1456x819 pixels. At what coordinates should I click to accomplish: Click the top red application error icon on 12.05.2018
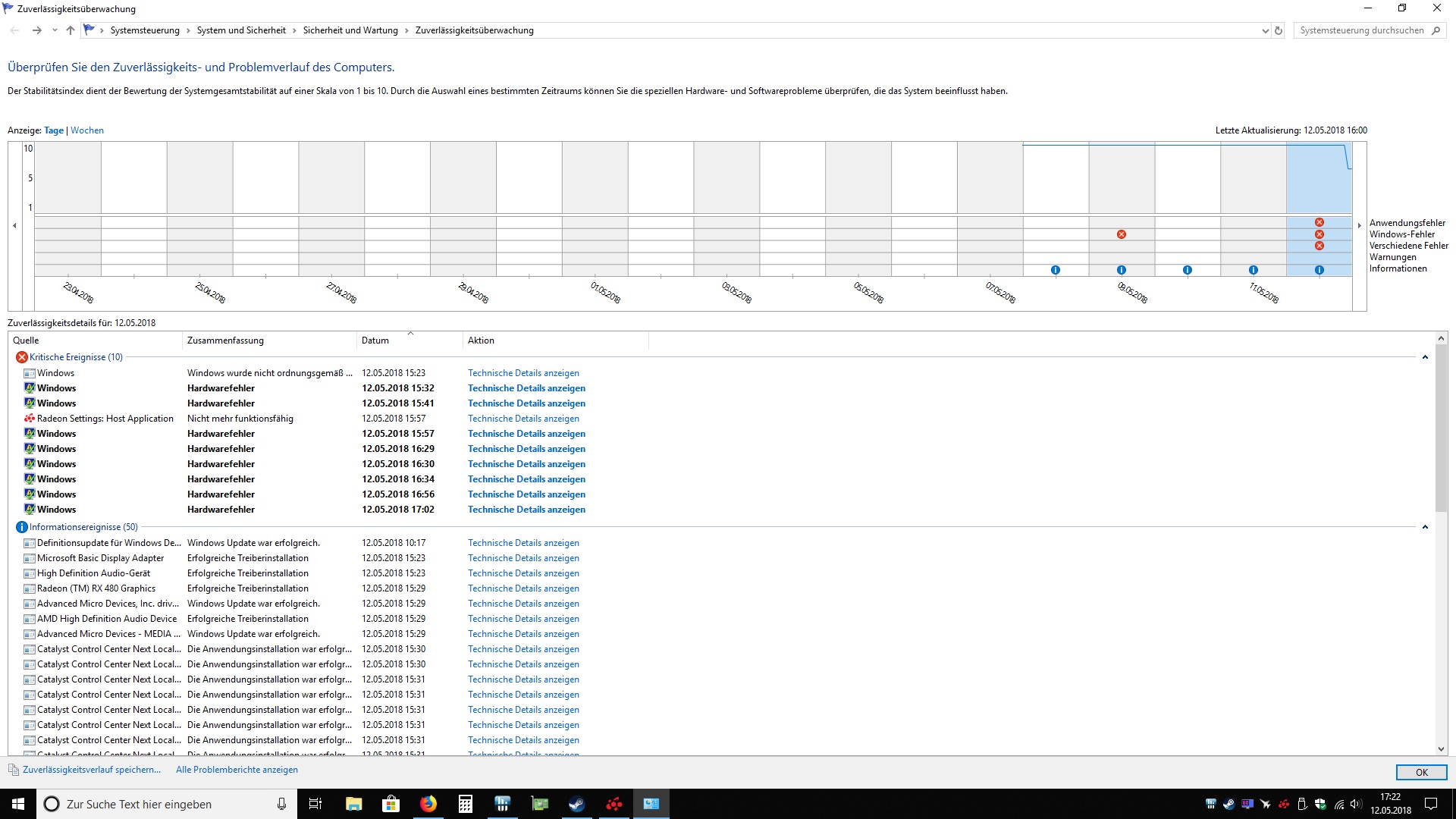tap(1319, 222)
